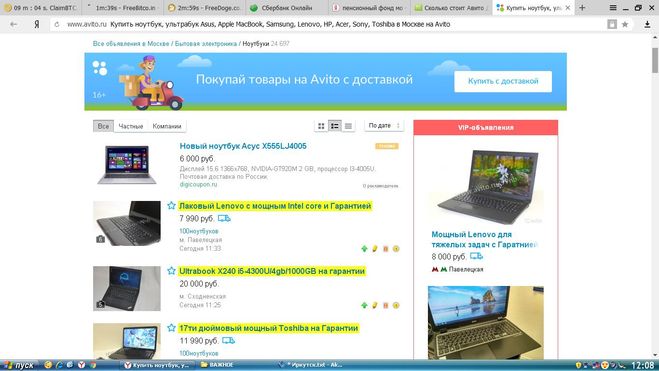Click Lenovo listing thumbnail image
Viewport: 659px width, 371px height.
click(127, 223)
